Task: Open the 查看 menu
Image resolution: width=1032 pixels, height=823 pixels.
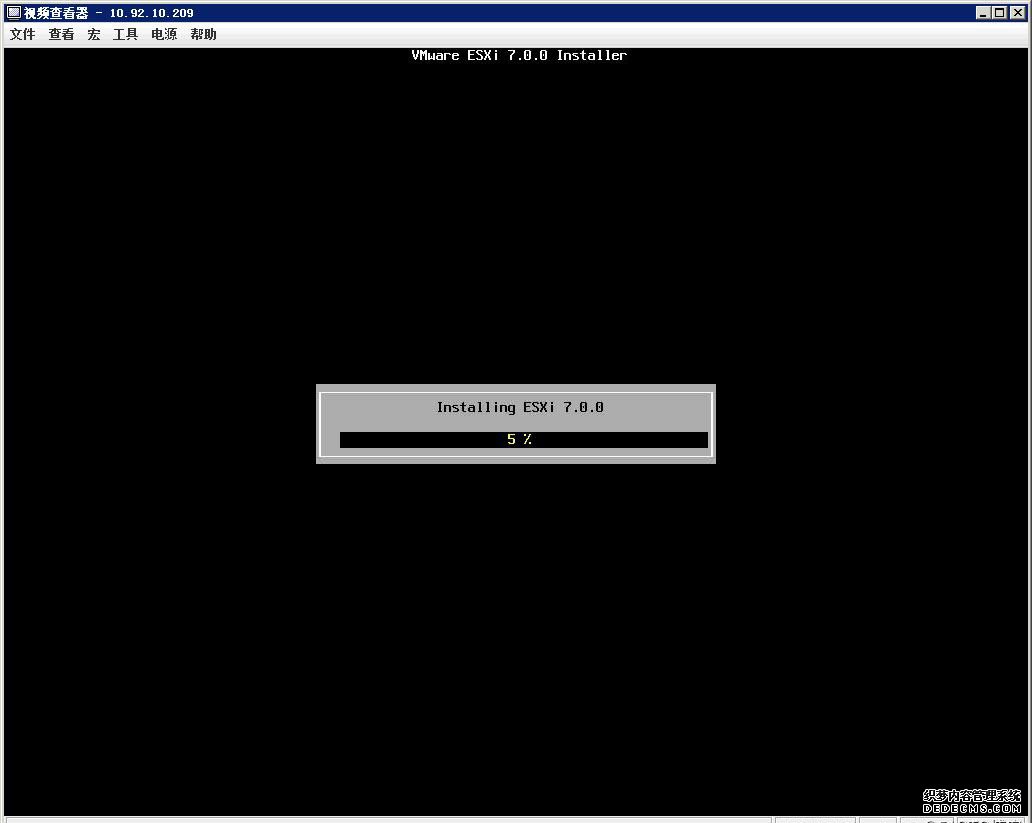Action: [61, 34]
